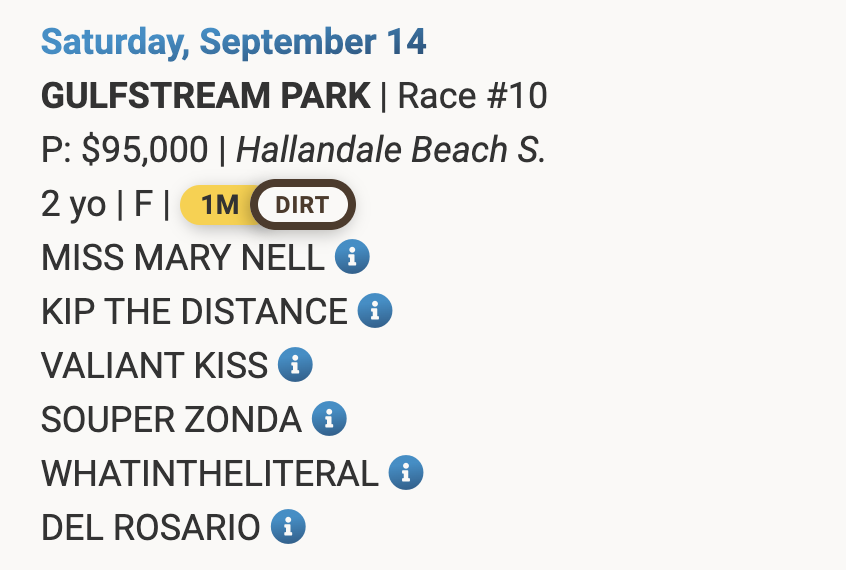Image resolution: width=846 pixels, height=570 pixels.
Task: Click the Race #10 label
Action: pos(472,96)
